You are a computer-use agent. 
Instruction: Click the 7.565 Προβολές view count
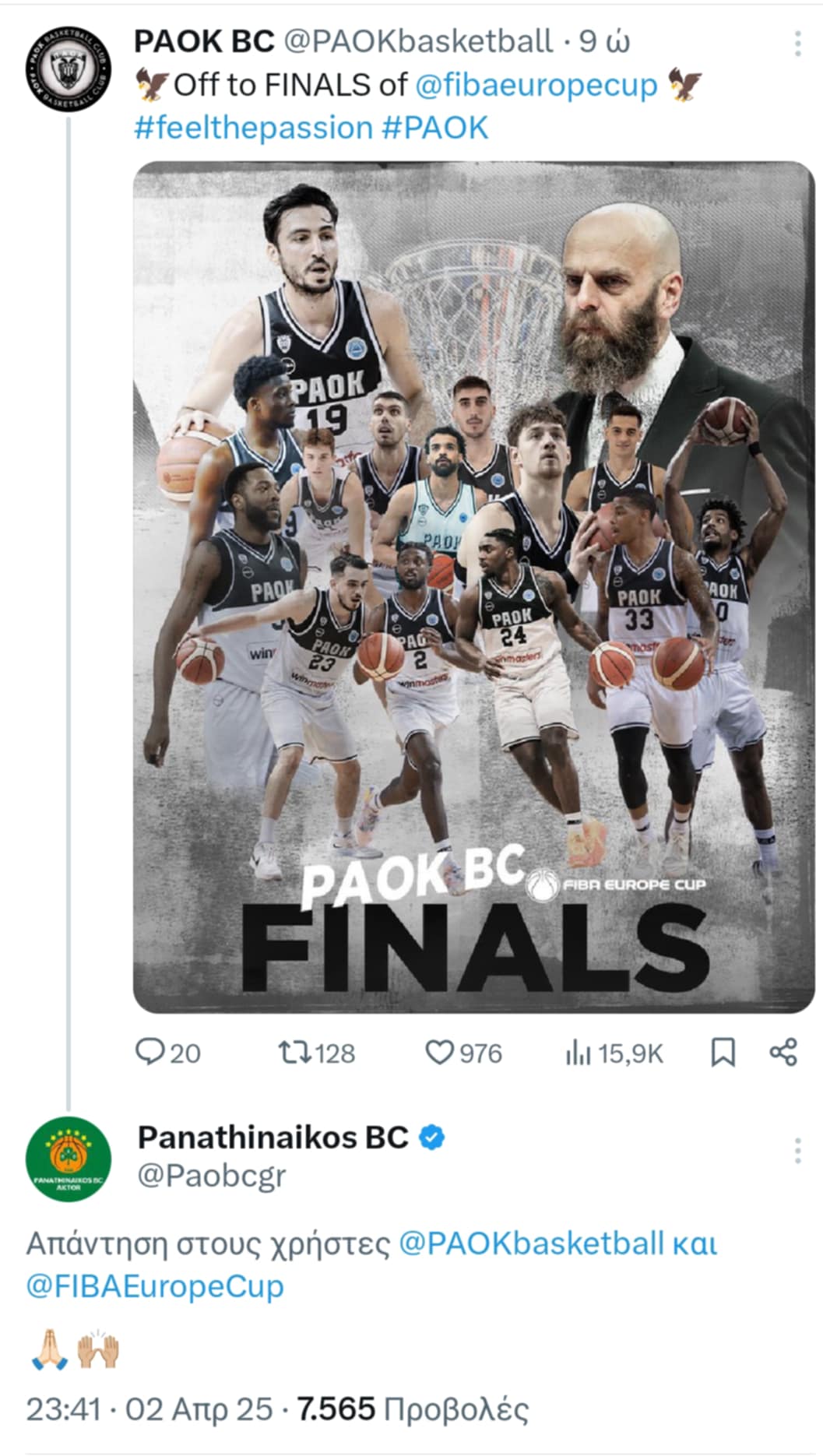(413, 1409)
